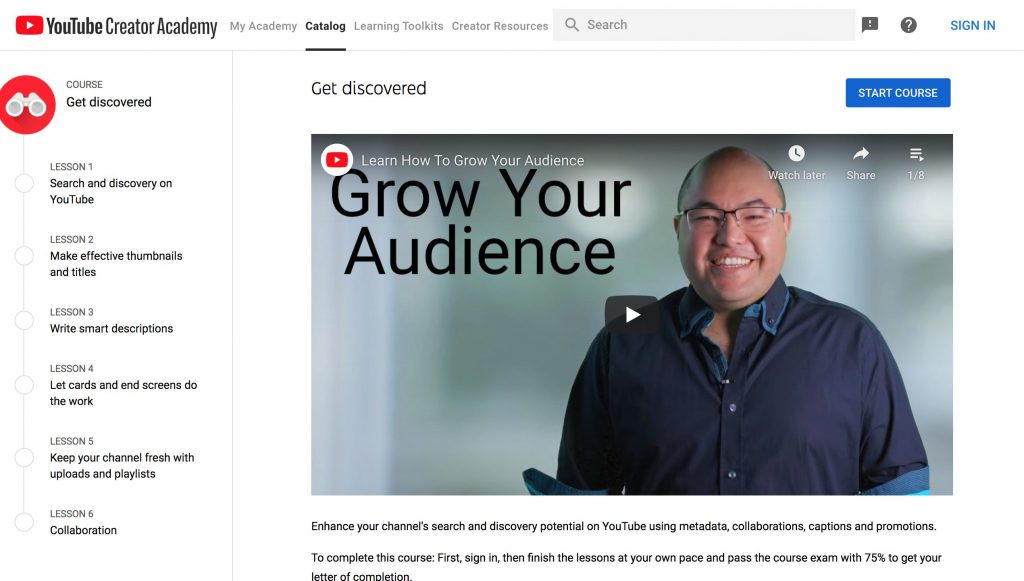Image resolution: width=1024 pixels, height=581 pixels.
Task: Click the Lesson 6 progress circle
Action: pos(24,522)
